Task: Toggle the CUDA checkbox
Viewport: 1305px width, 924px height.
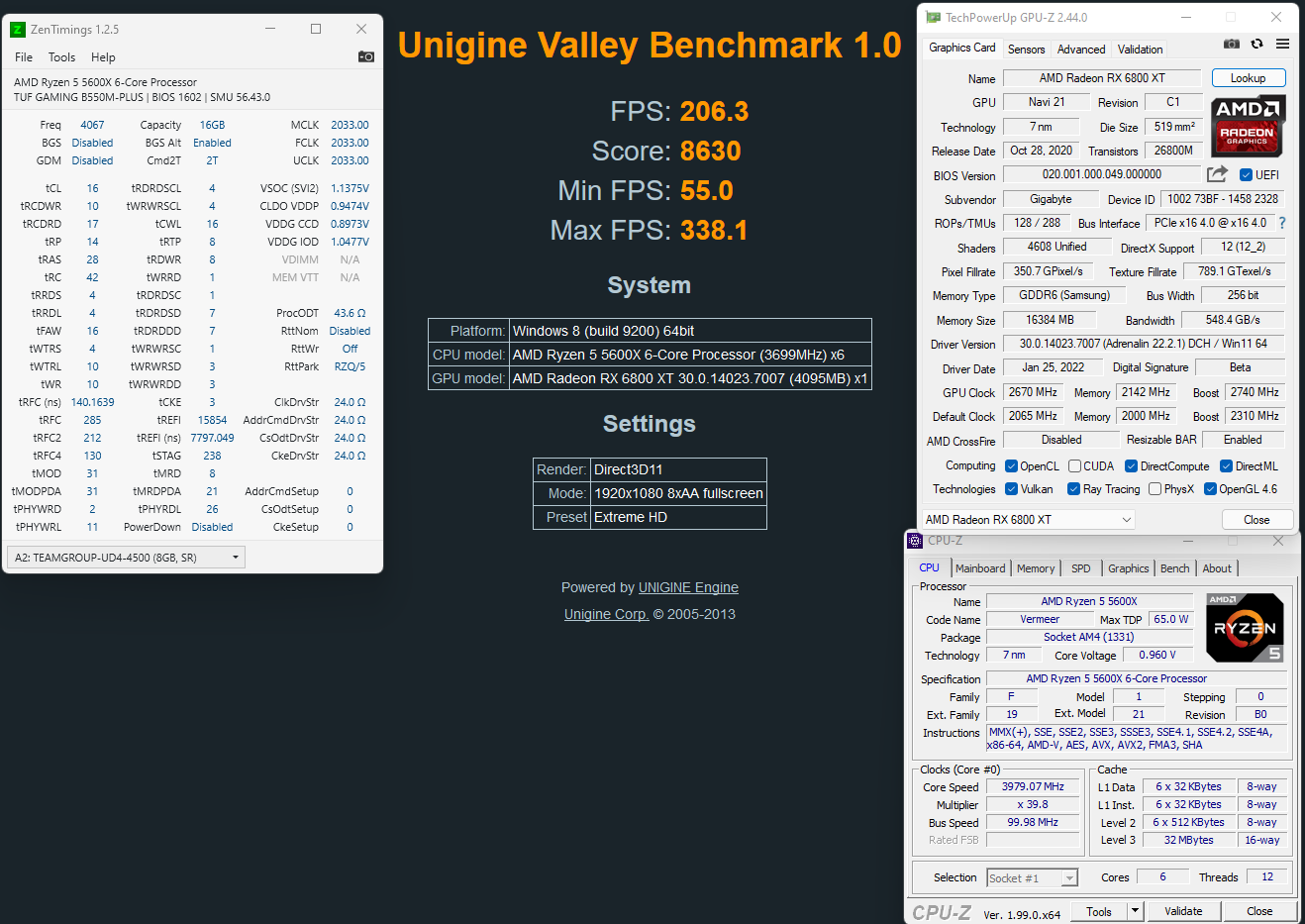Action: tap(1074, 466)
